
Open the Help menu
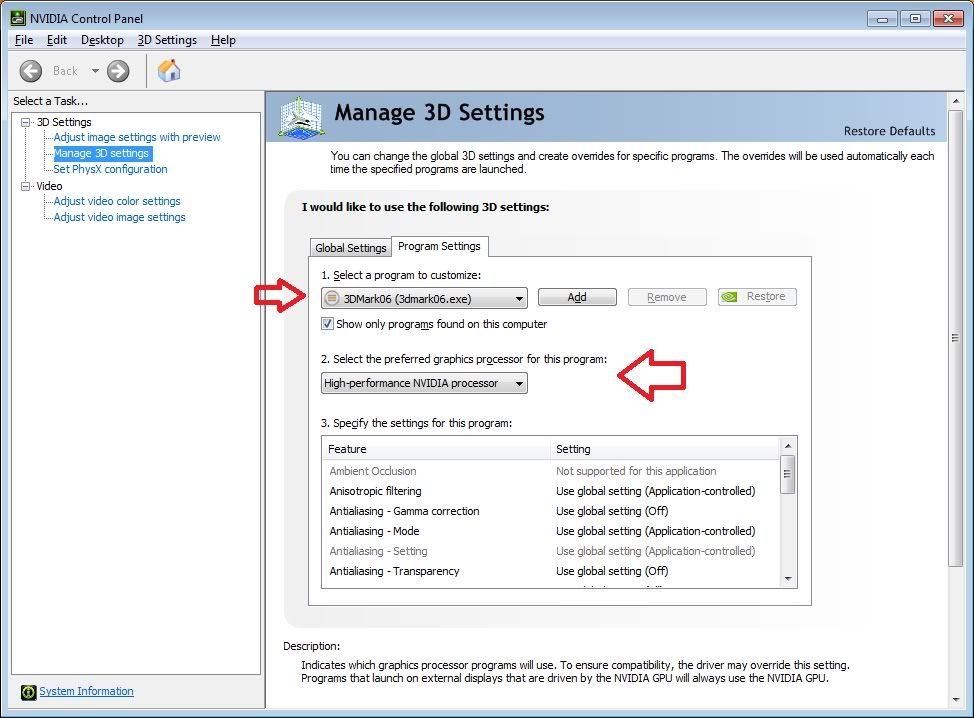pos(223,40)
